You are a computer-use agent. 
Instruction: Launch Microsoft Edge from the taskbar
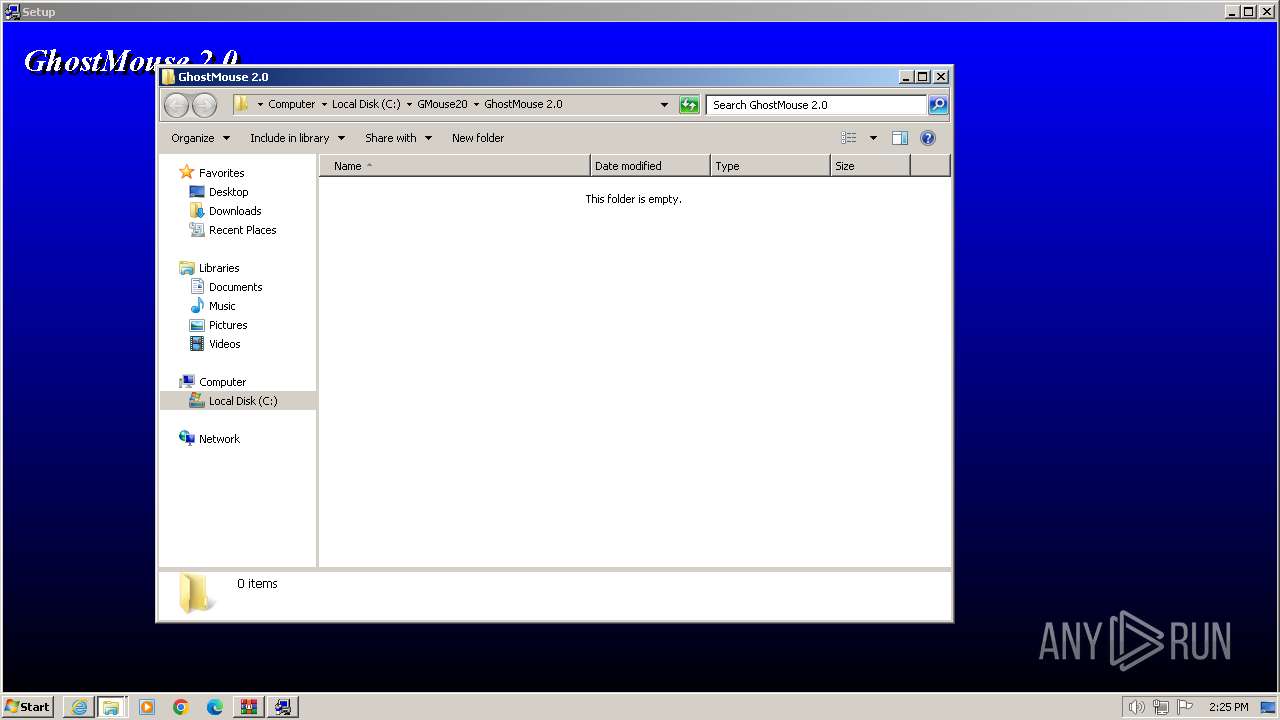point(215,707)
